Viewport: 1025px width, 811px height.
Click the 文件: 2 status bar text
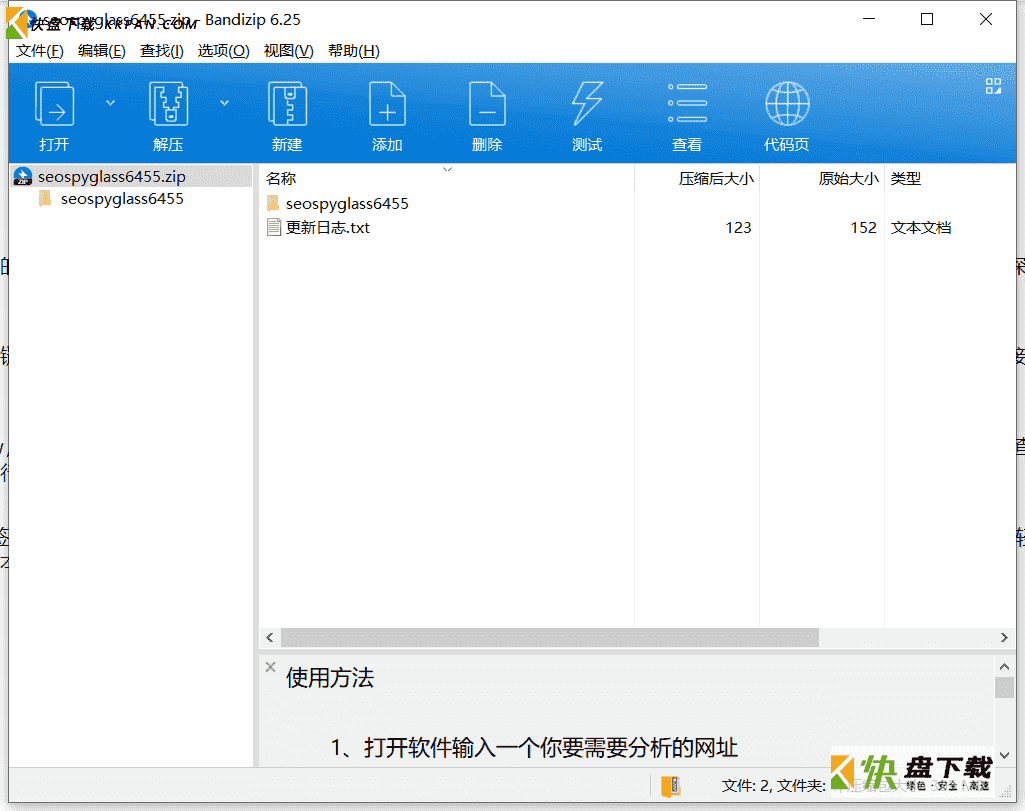[x=747, y=786]
